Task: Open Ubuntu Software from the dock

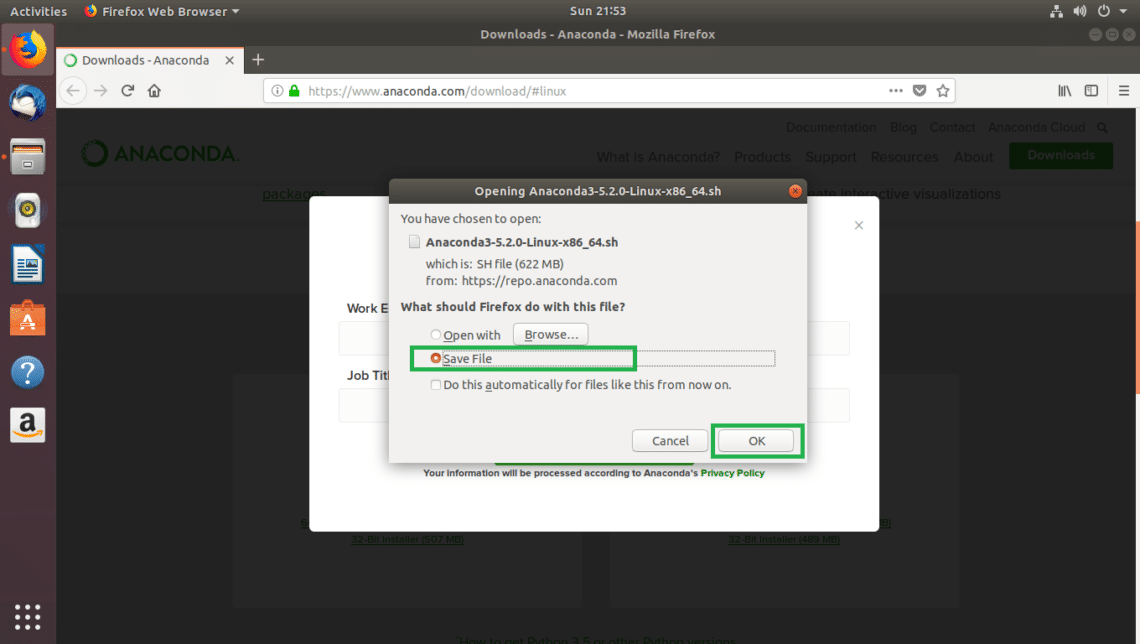Action: pyautogui.click(x=28, y=318)
